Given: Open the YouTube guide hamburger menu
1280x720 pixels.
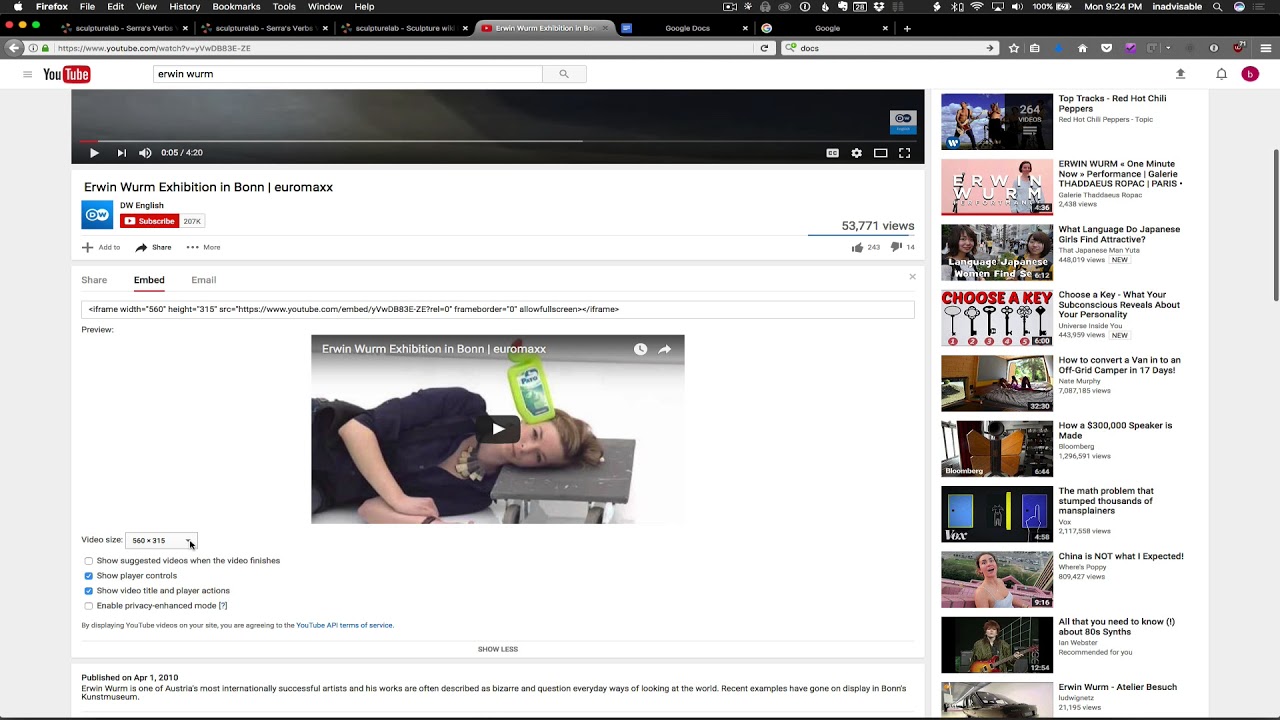Looking at the screenshot, I should coord(27,74).
